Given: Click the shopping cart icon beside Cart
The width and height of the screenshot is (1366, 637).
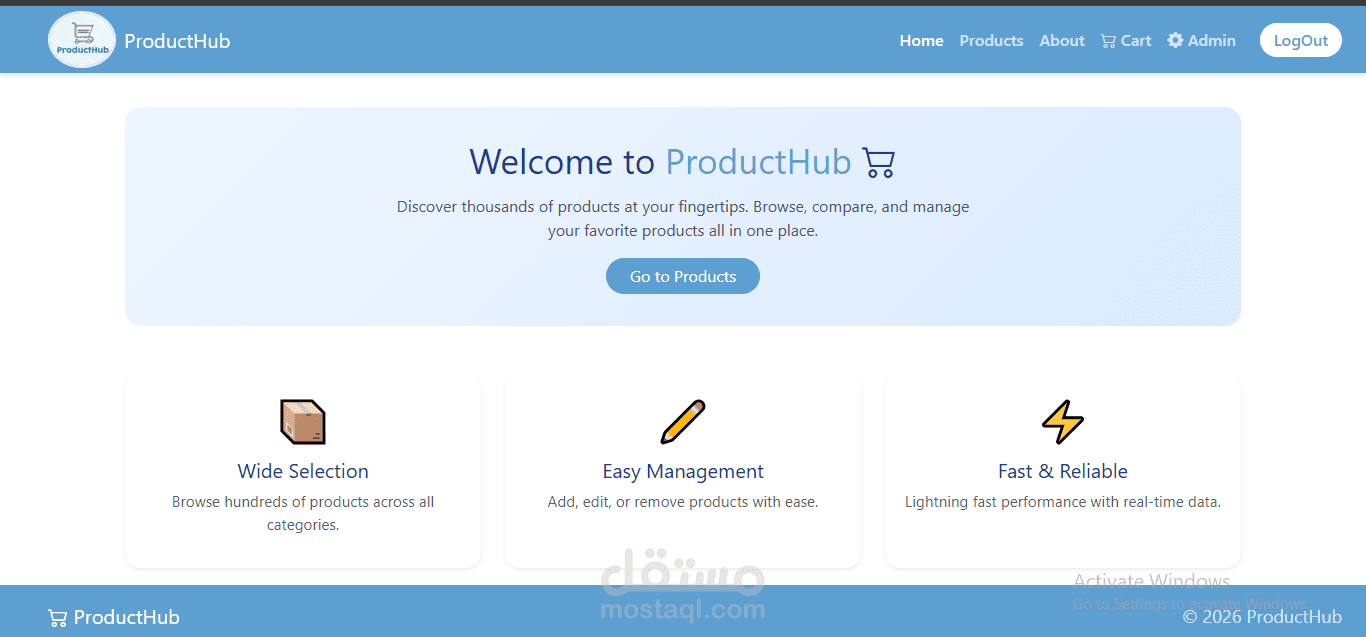Looking at the screenshot, I should point(1108,41).
